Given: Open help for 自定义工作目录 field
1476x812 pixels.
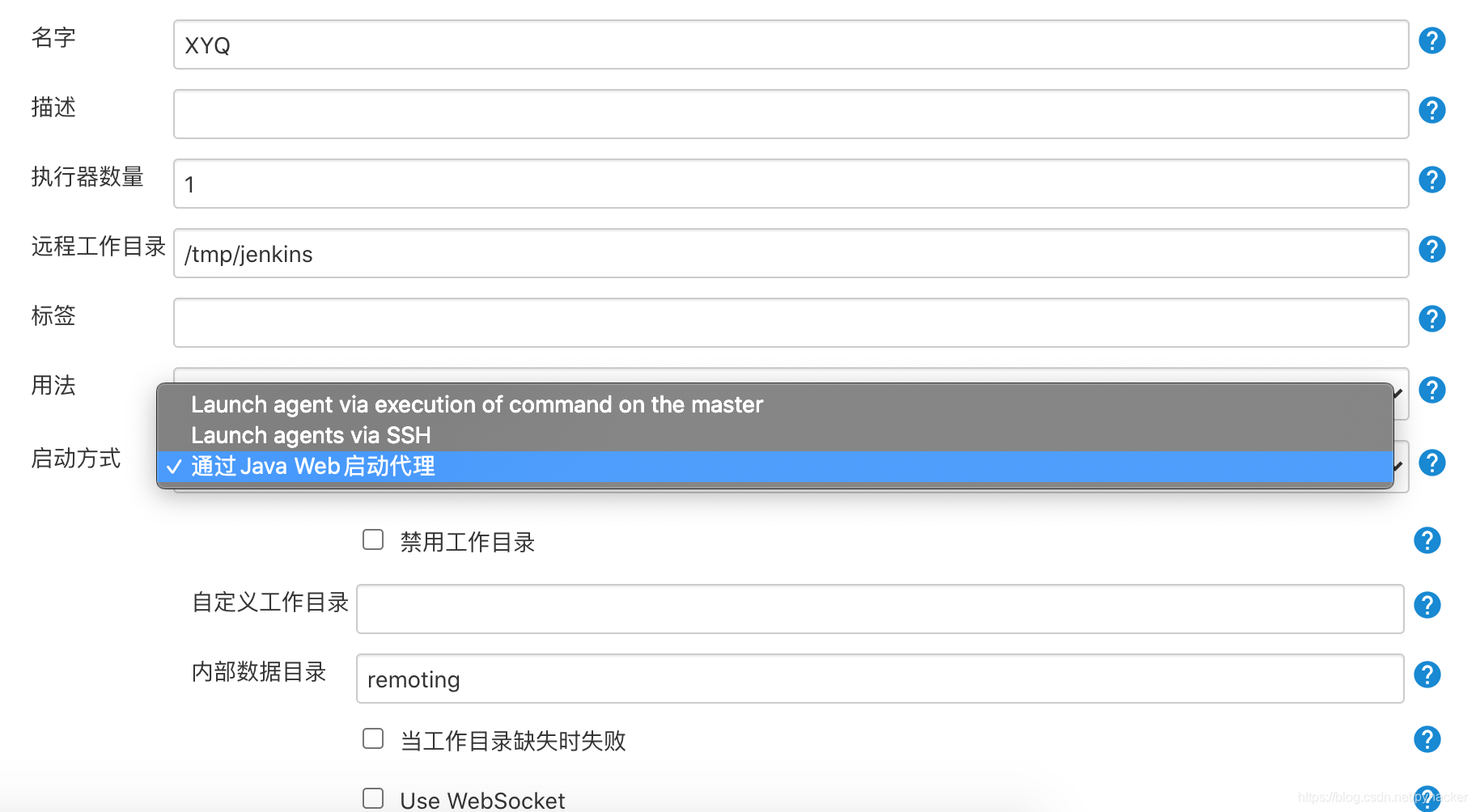Looking at the screenshot, I should tap(1427, 605).
